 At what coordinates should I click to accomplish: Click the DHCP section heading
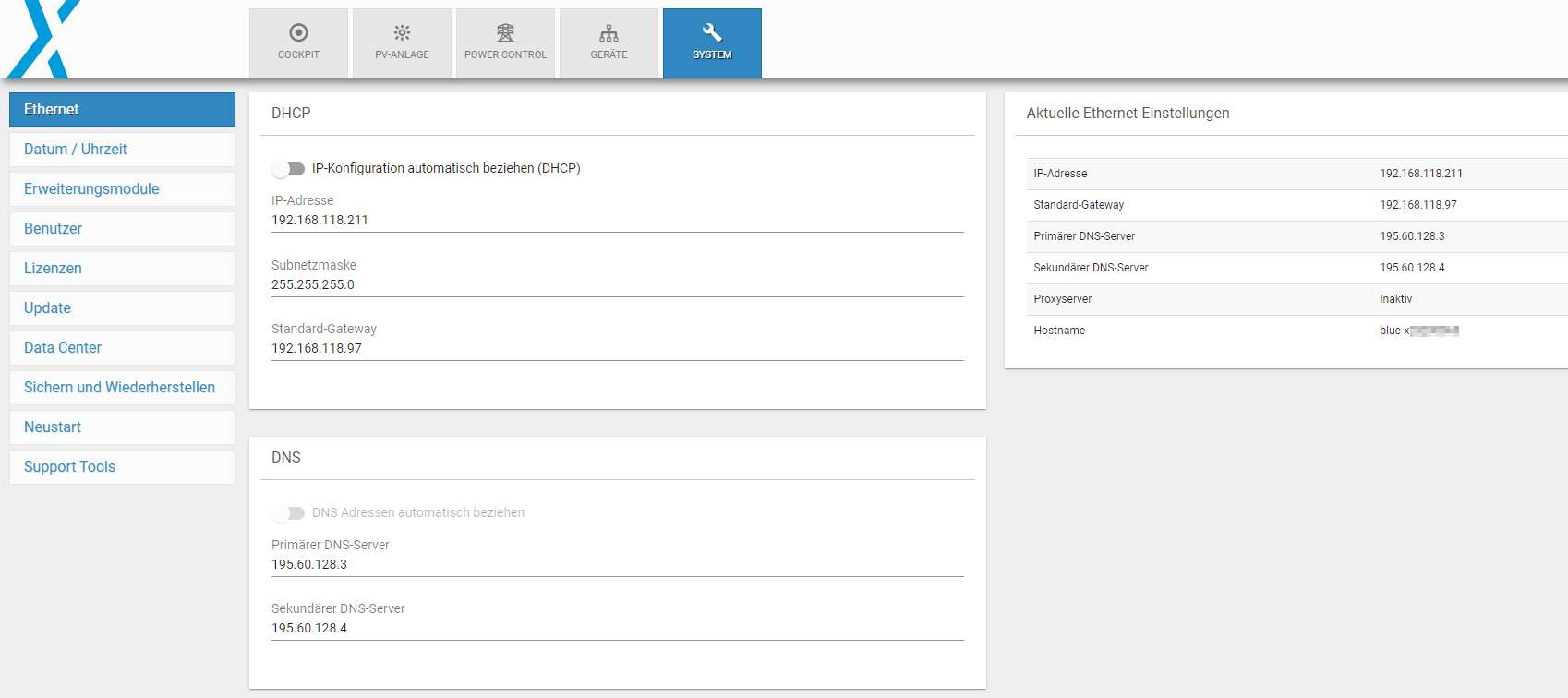point(291,113)
